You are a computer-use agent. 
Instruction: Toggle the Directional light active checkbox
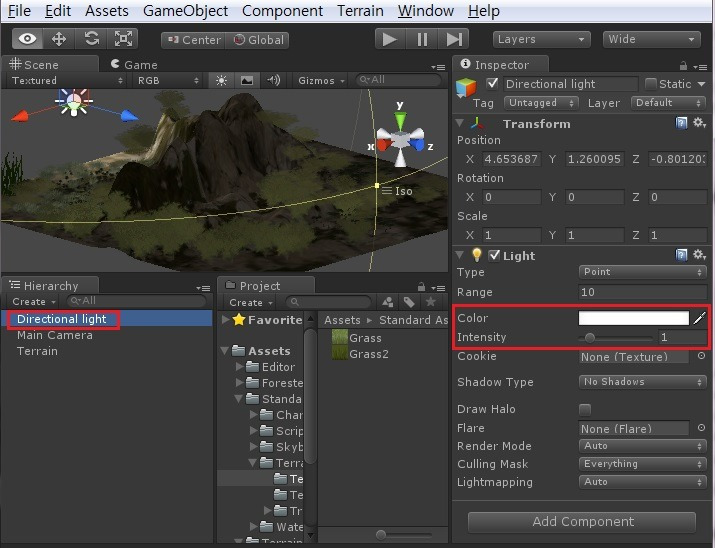pos(492,83)
